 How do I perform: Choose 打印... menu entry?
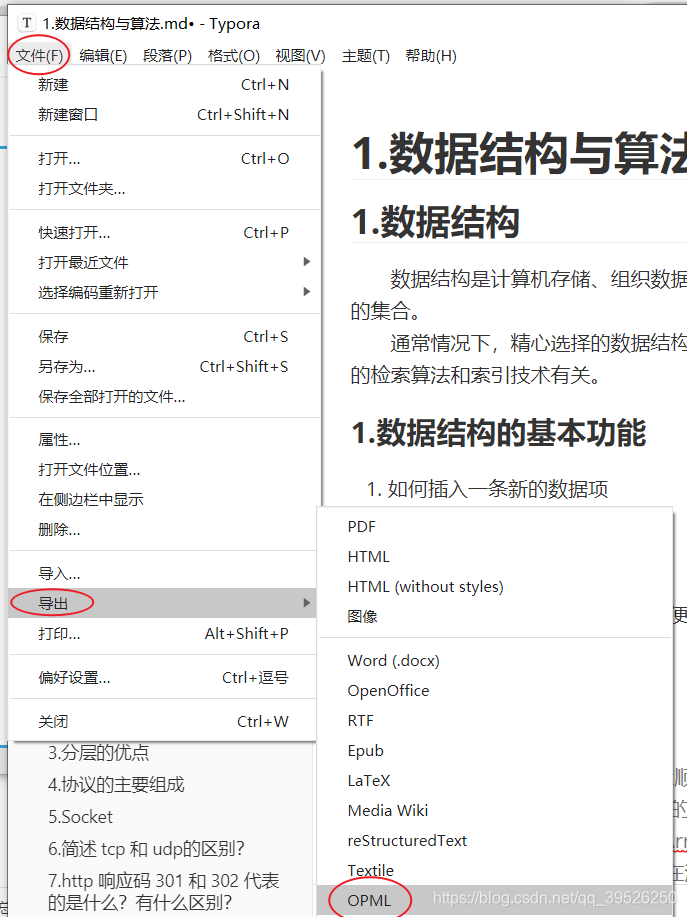tap(163, 633)
